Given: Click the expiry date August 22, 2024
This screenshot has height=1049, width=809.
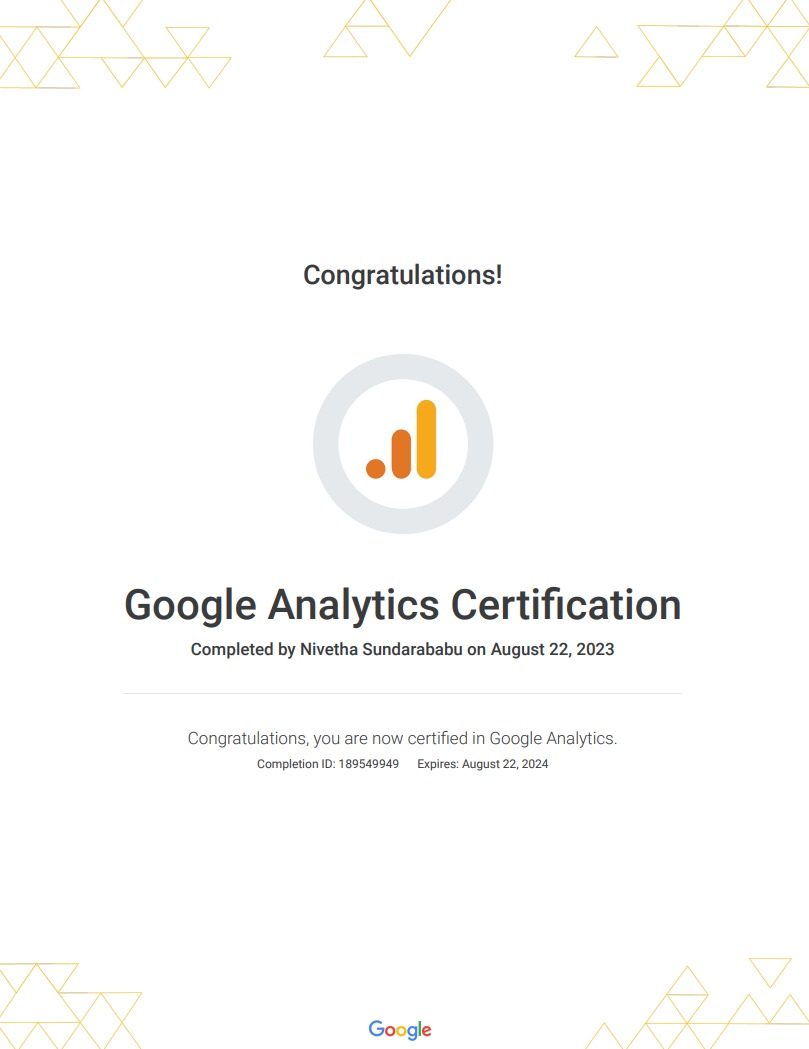Looking at the screenshot, I should coord(505,765).
